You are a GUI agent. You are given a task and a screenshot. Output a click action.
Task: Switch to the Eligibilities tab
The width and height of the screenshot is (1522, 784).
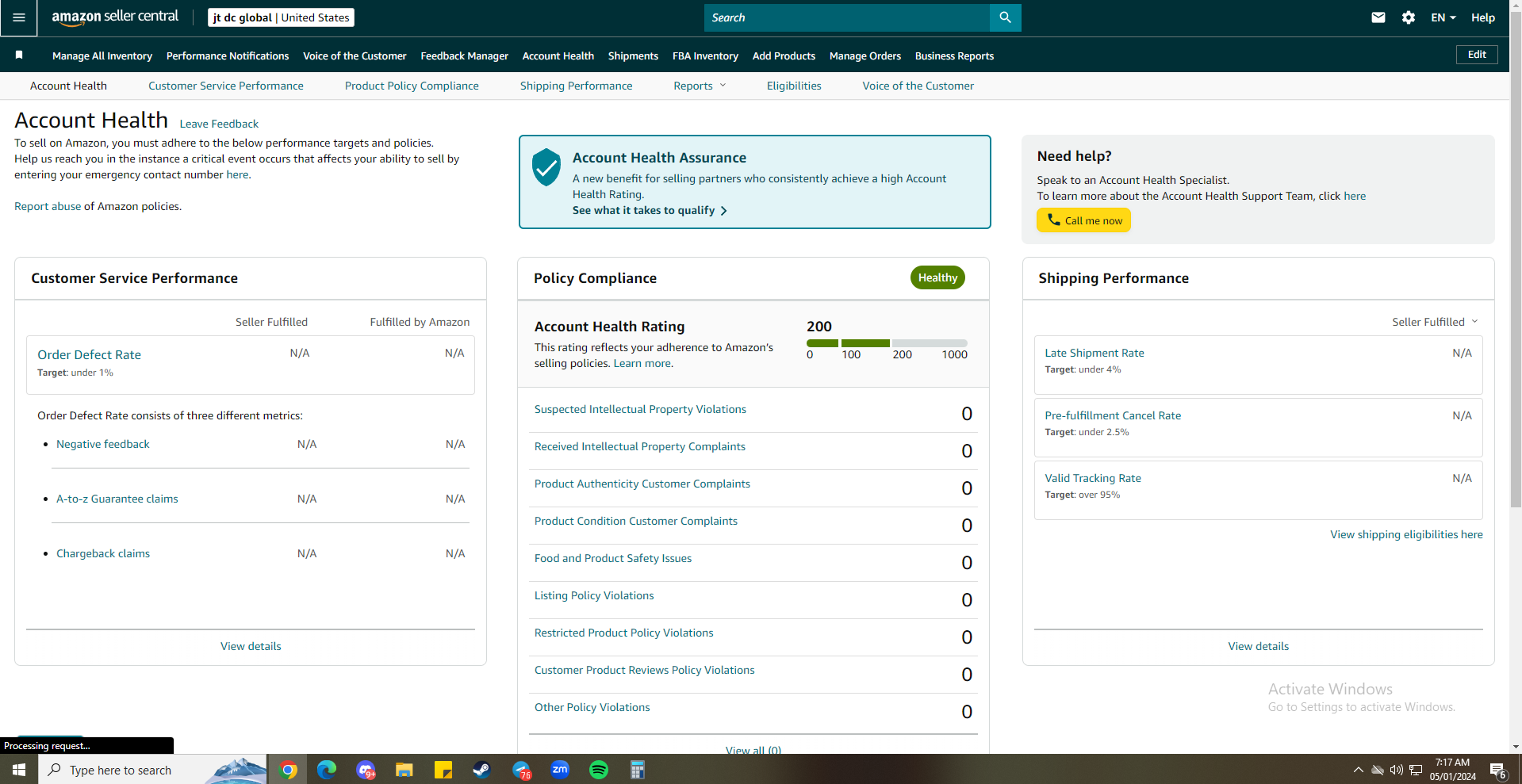click(x=794, y=86)
